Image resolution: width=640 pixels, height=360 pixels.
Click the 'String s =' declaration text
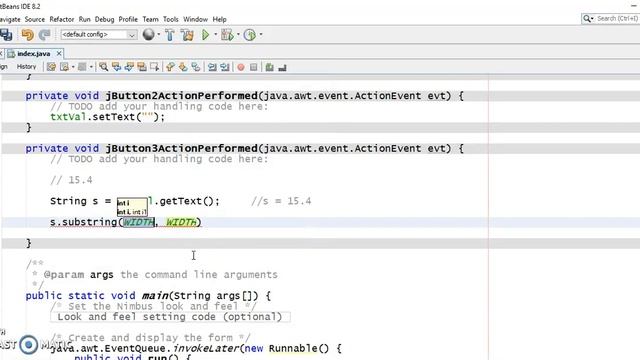pyautogui.click(x=80, y=201)
